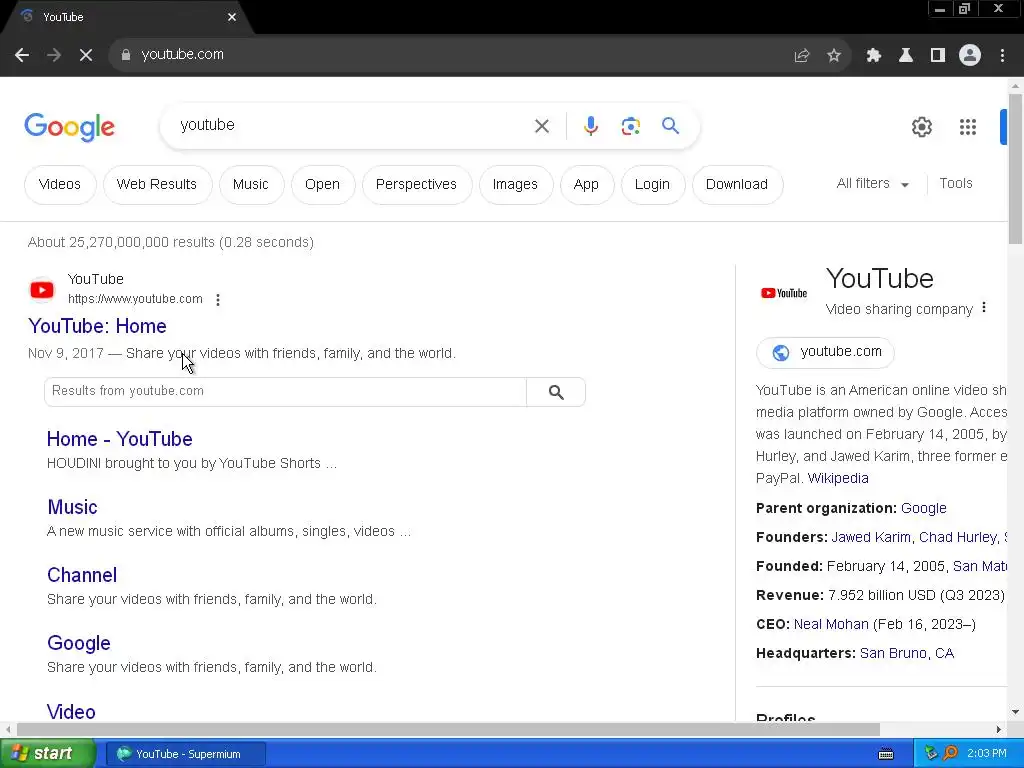Image resolution: width=1024 pixels, height=768 pixels.
Task: Open more options for YouTube result
Action: (218, 300)
